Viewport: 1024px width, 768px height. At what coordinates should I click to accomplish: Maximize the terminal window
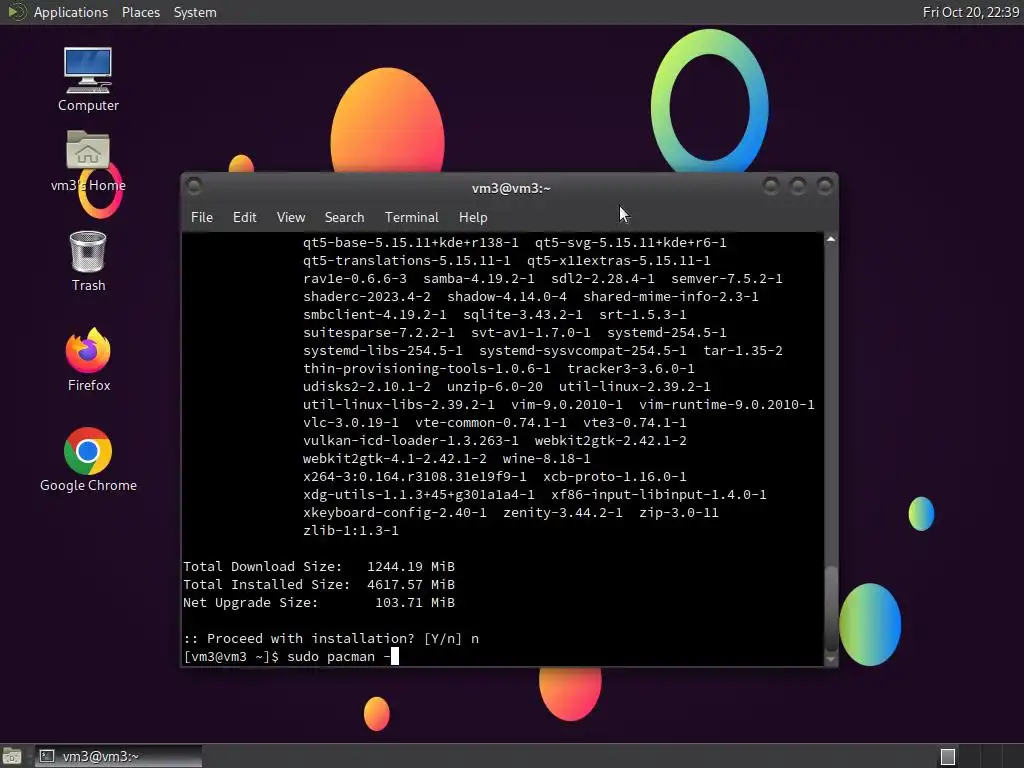797,187
